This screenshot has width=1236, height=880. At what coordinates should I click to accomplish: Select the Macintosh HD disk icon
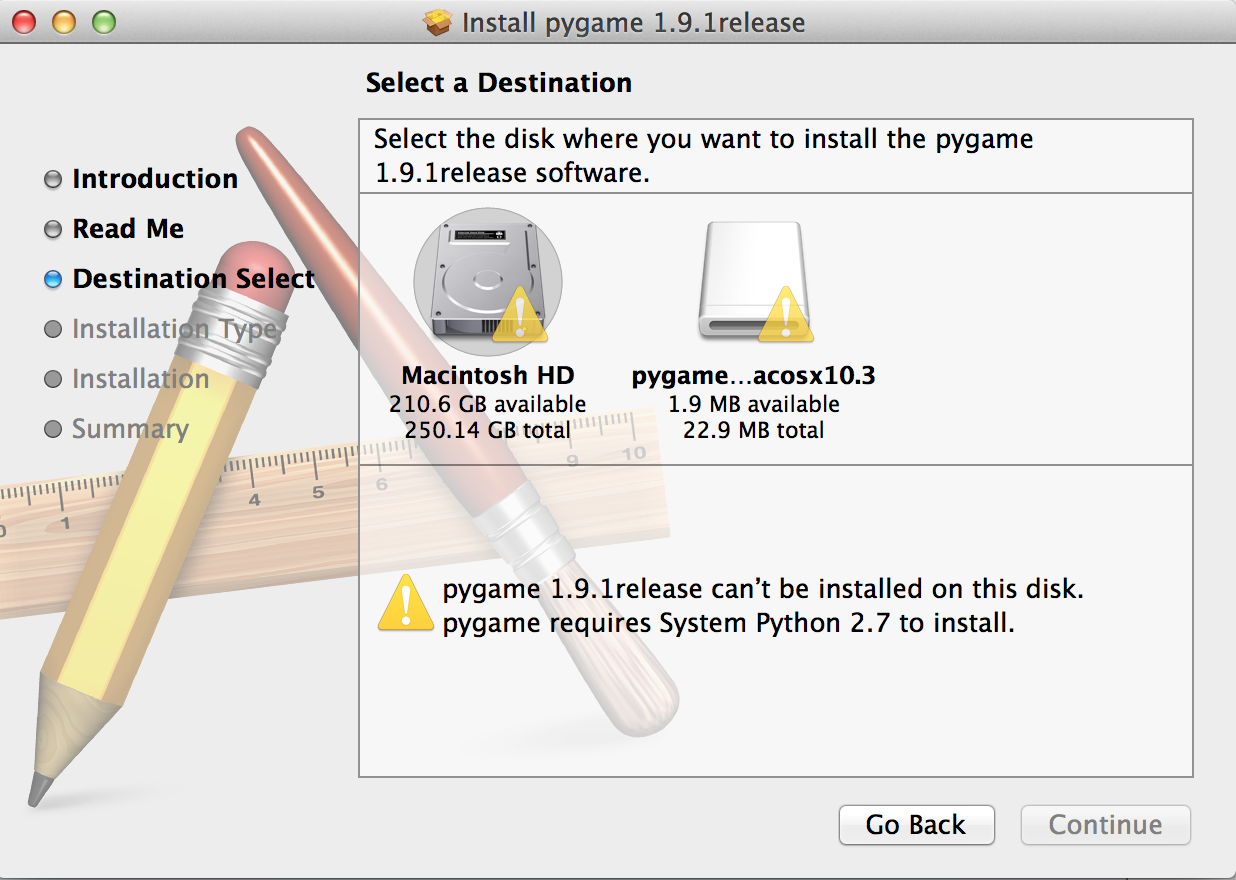487,281
